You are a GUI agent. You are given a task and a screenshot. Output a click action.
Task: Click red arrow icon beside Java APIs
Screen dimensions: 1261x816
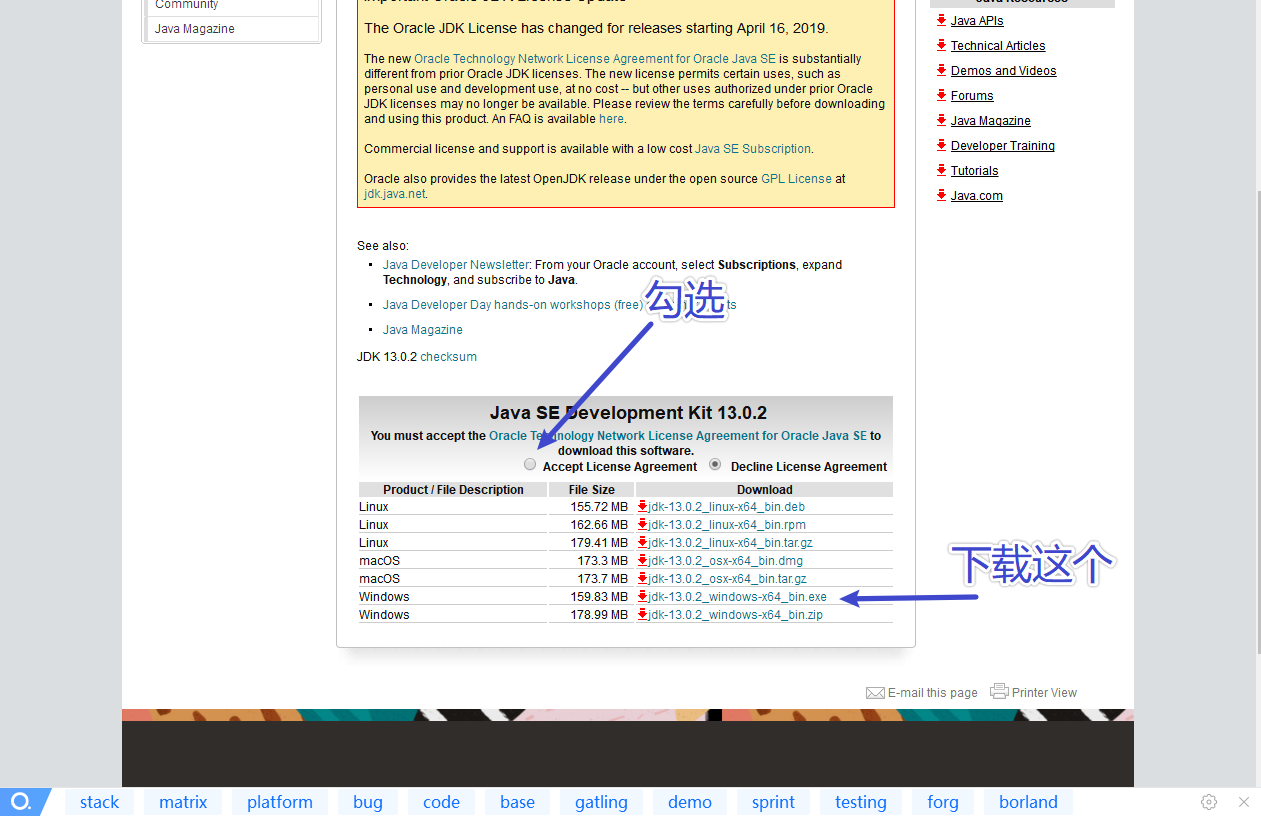tap(941, 20)
